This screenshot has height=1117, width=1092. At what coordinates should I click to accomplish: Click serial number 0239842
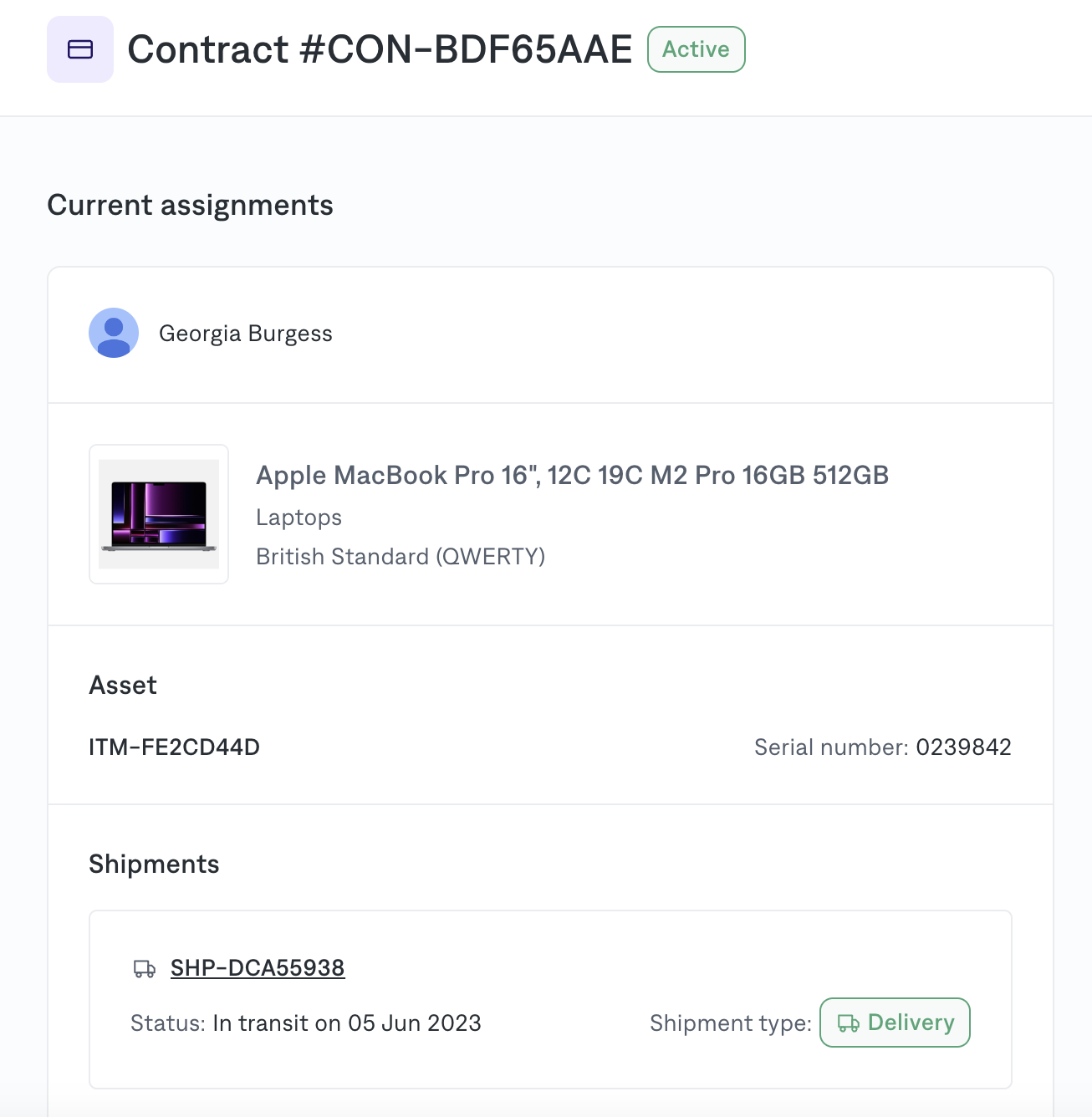point(963,747)
